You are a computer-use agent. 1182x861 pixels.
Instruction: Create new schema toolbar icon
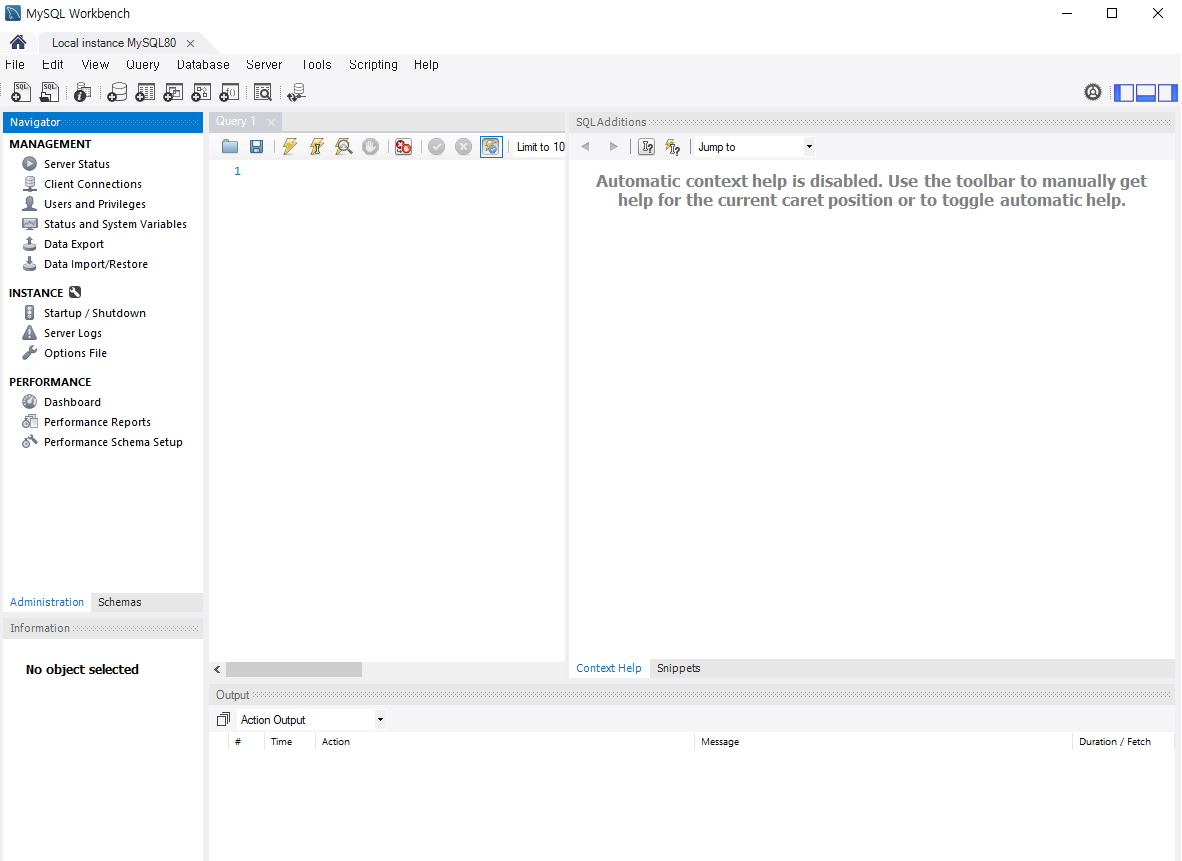[117, 92]
